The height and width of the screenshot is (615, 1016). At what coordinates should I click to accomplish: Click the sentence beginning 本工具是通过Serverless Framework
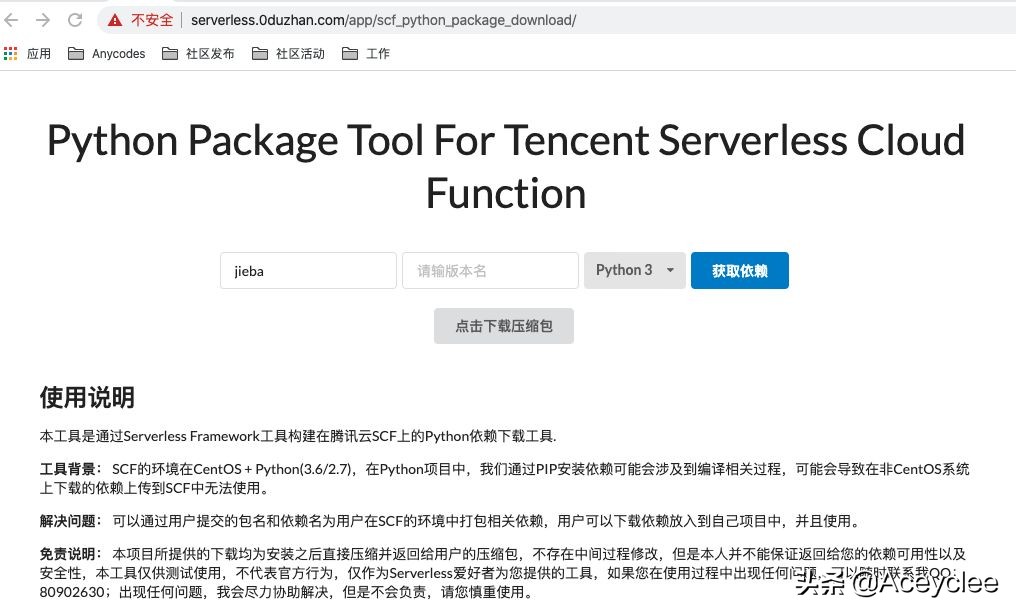point(298,436)
